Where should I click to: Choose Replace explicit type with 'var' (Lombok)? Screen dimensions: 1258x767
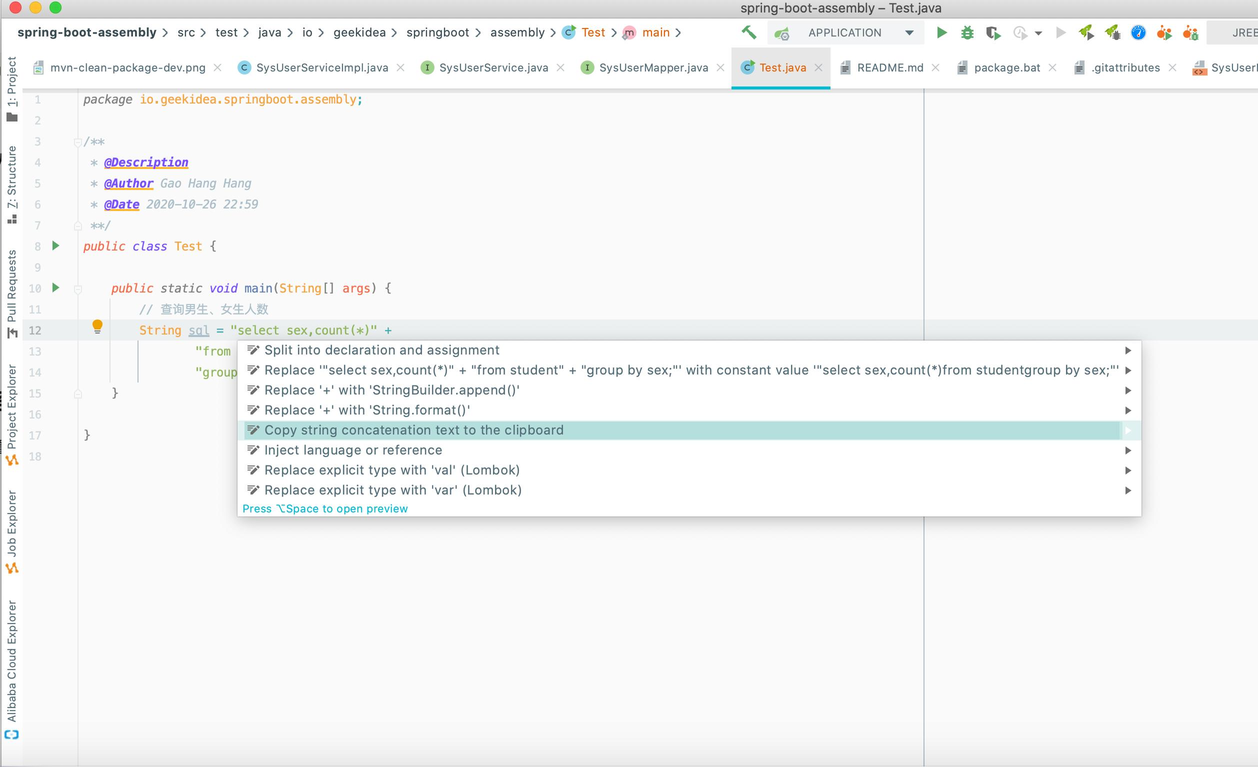(689, 490)
